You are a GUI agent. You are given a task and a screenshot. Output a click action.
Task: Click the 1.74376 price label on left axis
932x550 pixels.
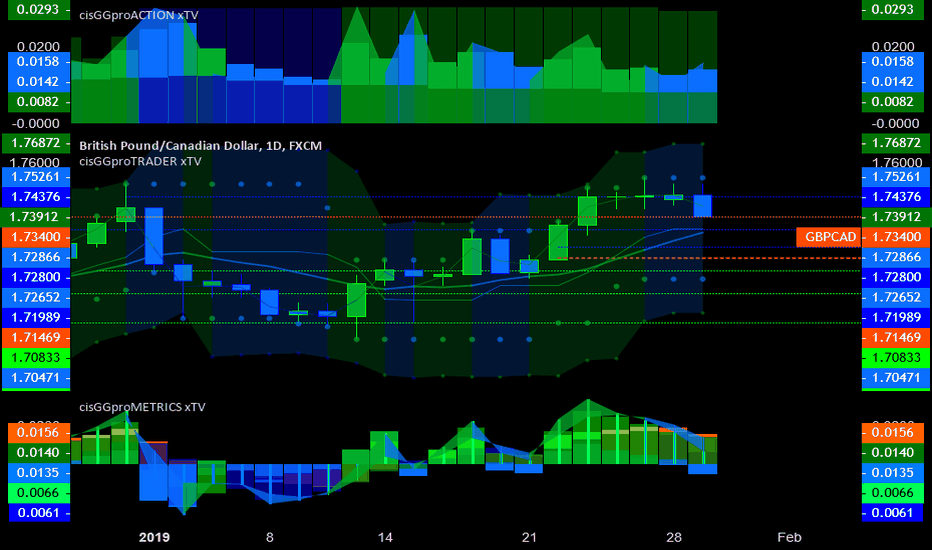click(36, 197)
